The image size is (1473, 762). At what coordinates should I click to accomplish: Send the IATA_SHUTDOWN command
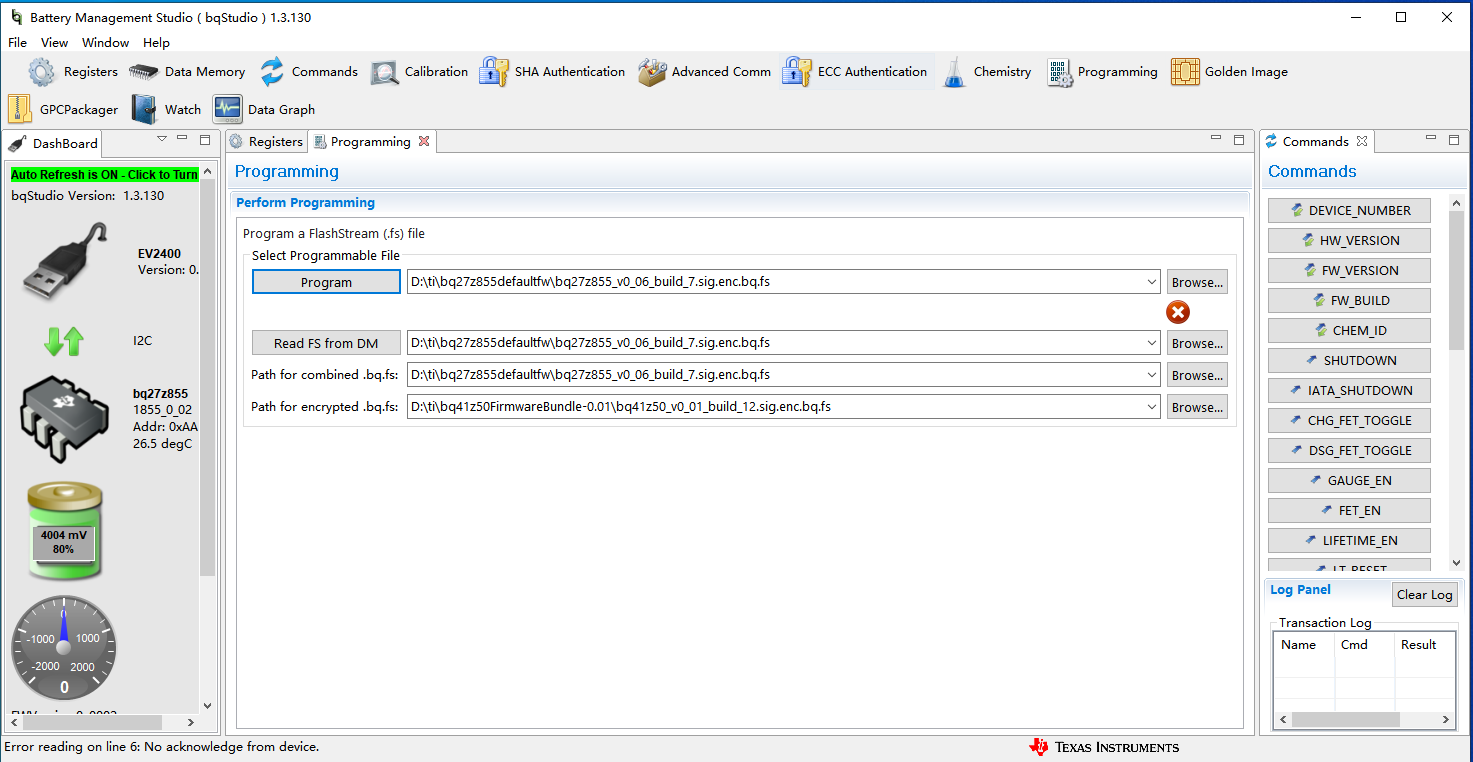(x=1349, y=391)
